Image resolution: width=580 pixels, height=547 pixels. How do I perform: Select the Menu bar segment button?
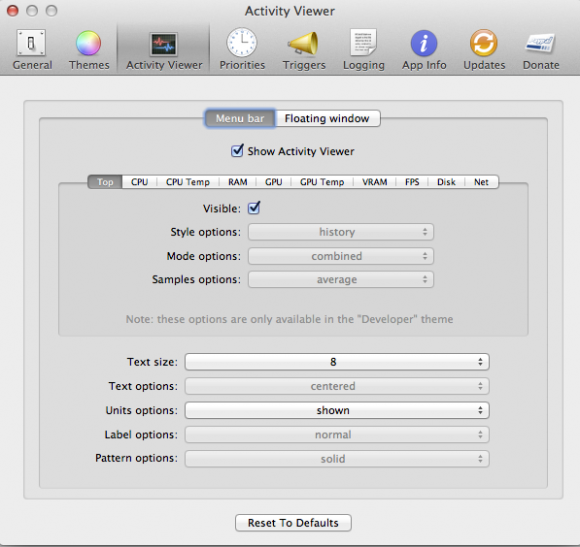(x=240, y=118)
